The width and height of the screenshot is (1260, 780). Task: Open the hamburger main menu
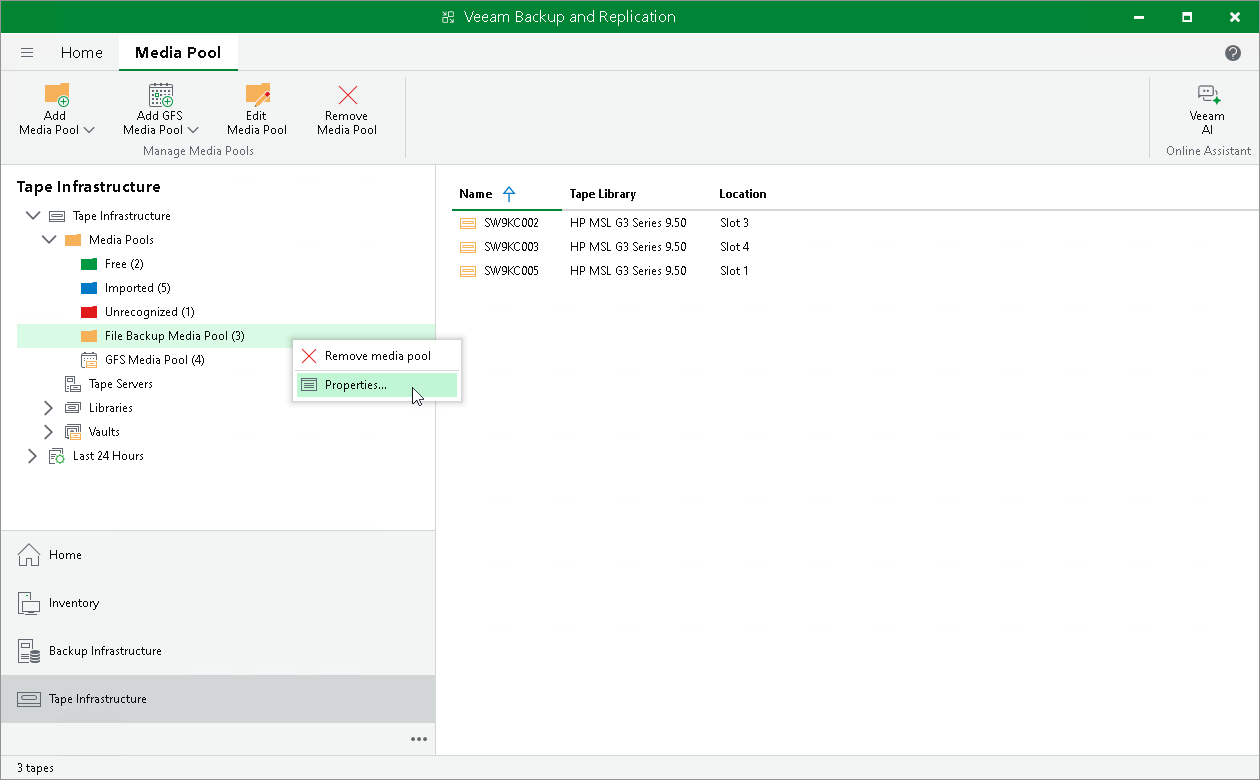point(27,53)
